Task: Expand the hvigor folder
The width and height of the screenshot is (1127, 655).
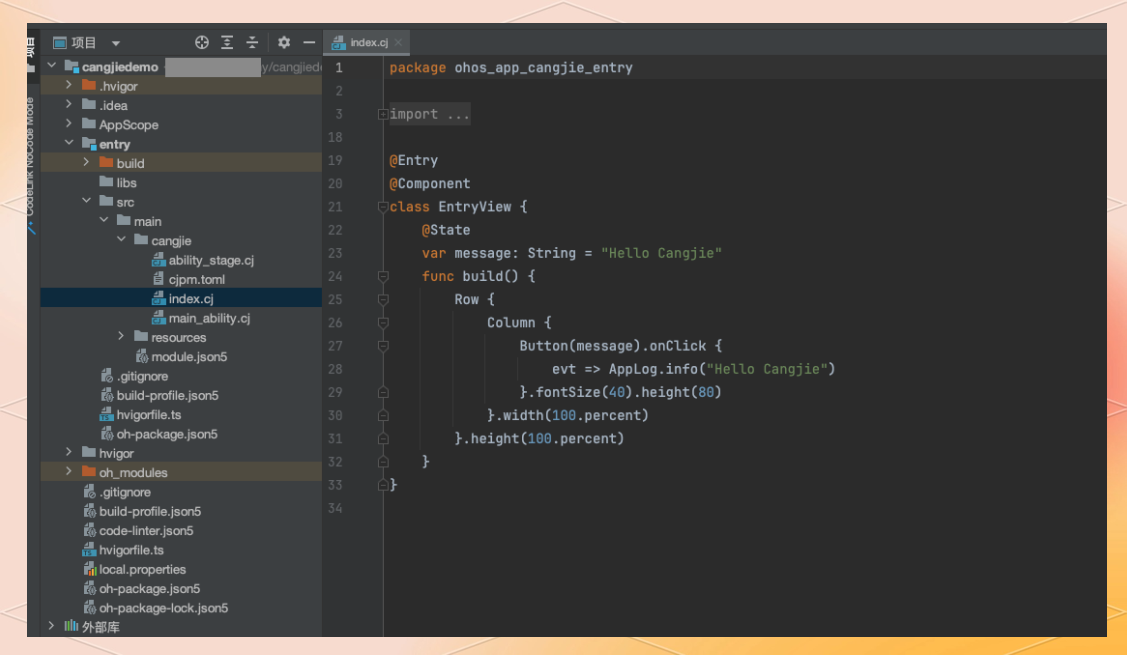Action: pyautogui.click(x=69, y=452)
